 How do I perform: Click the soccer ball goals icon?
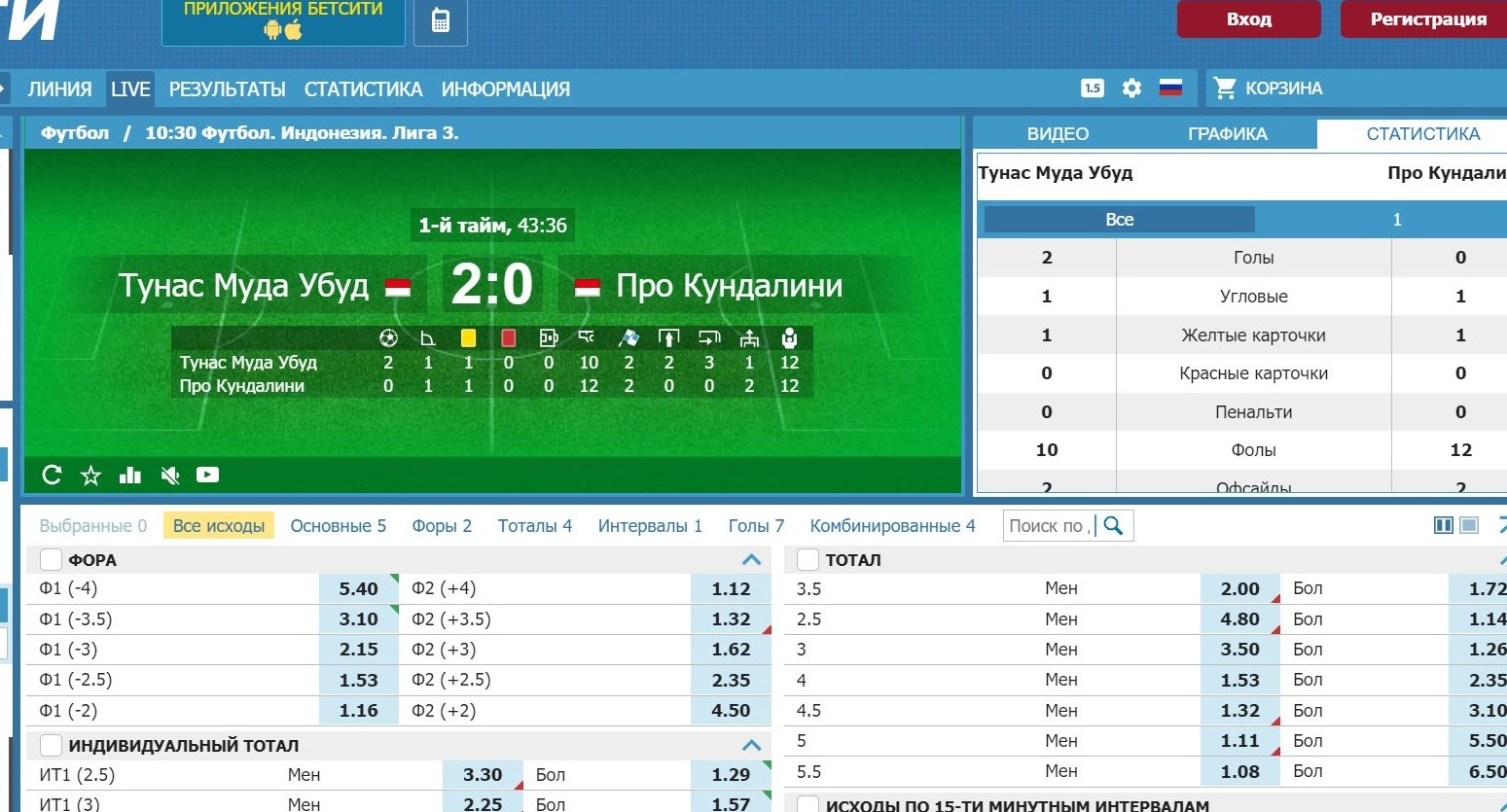pyautogui.click(x=388, y=337)
